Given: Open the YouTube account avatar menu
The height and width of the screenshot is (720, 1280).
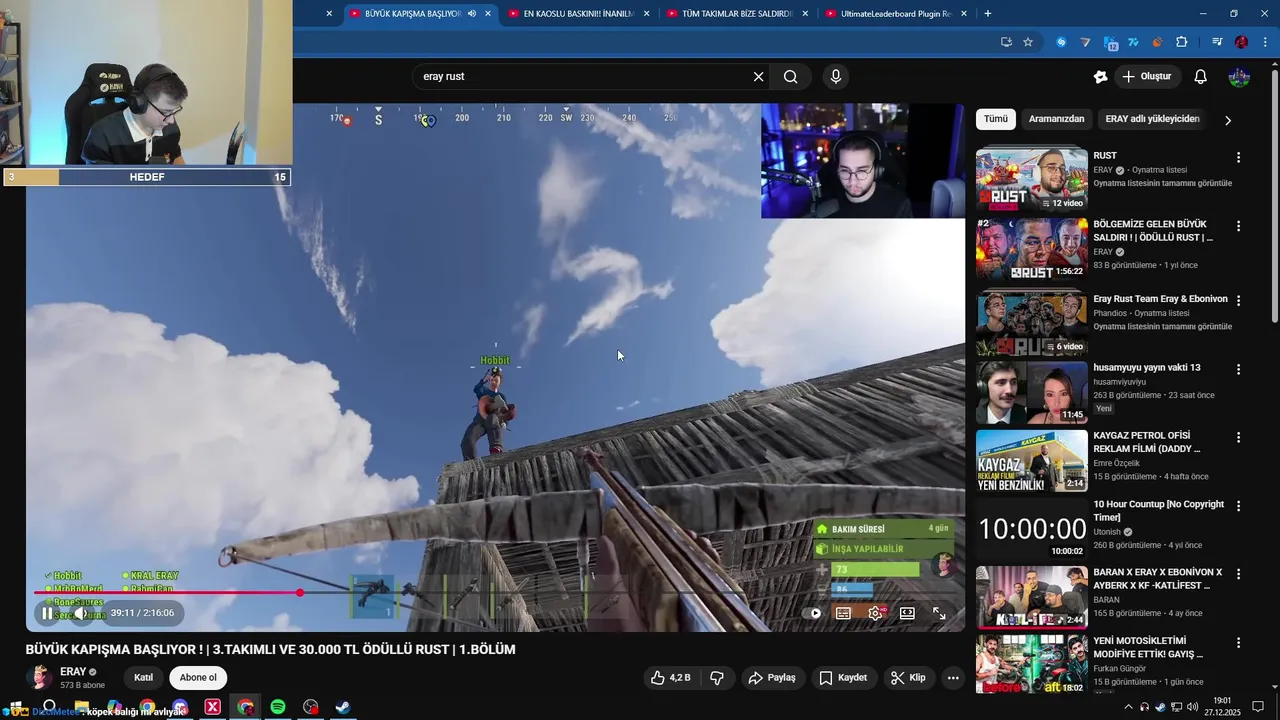Looking at the screenshot, I should (x=1240, y=77).
